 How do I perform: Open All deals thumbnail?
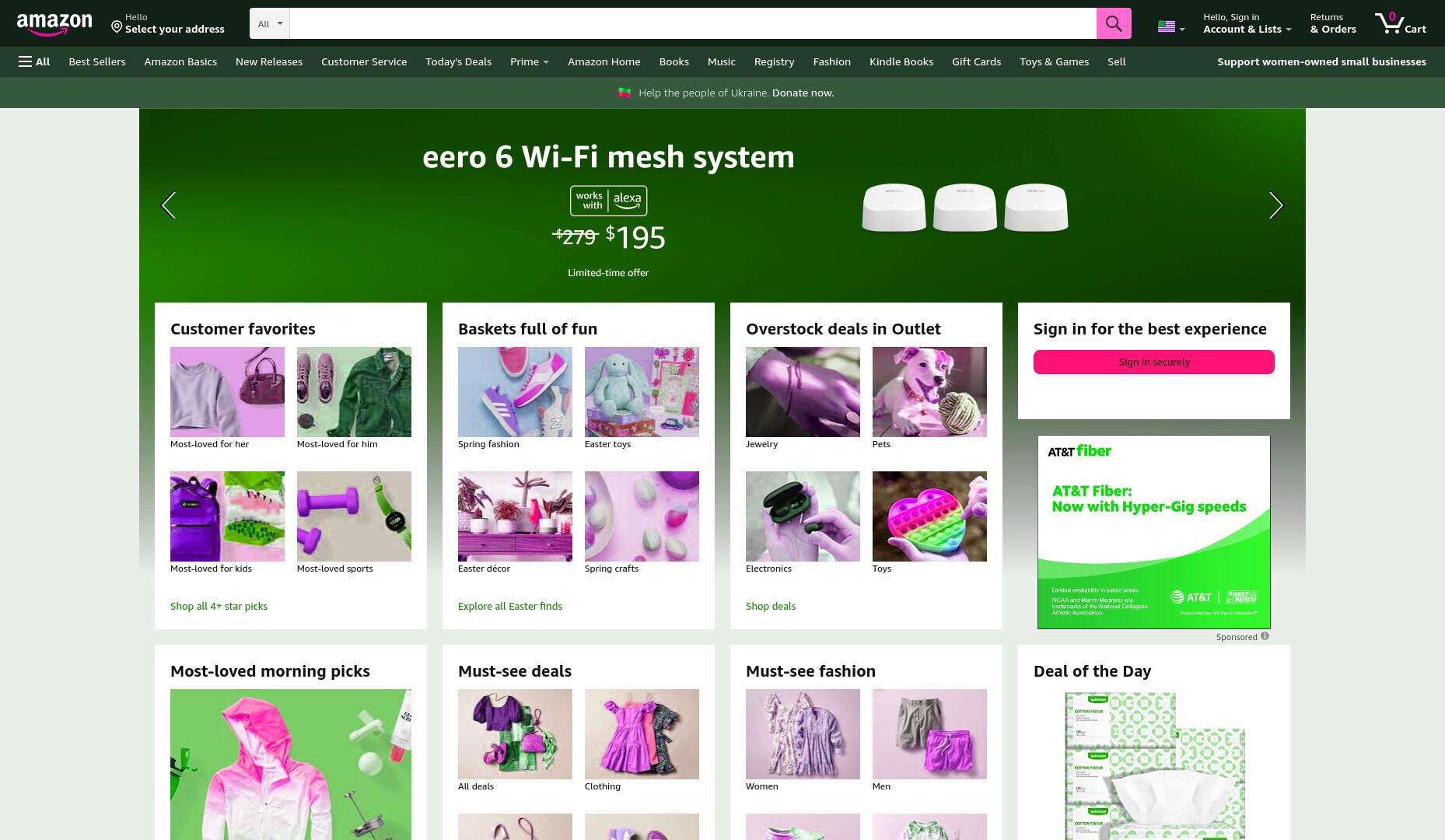[515, 734]
